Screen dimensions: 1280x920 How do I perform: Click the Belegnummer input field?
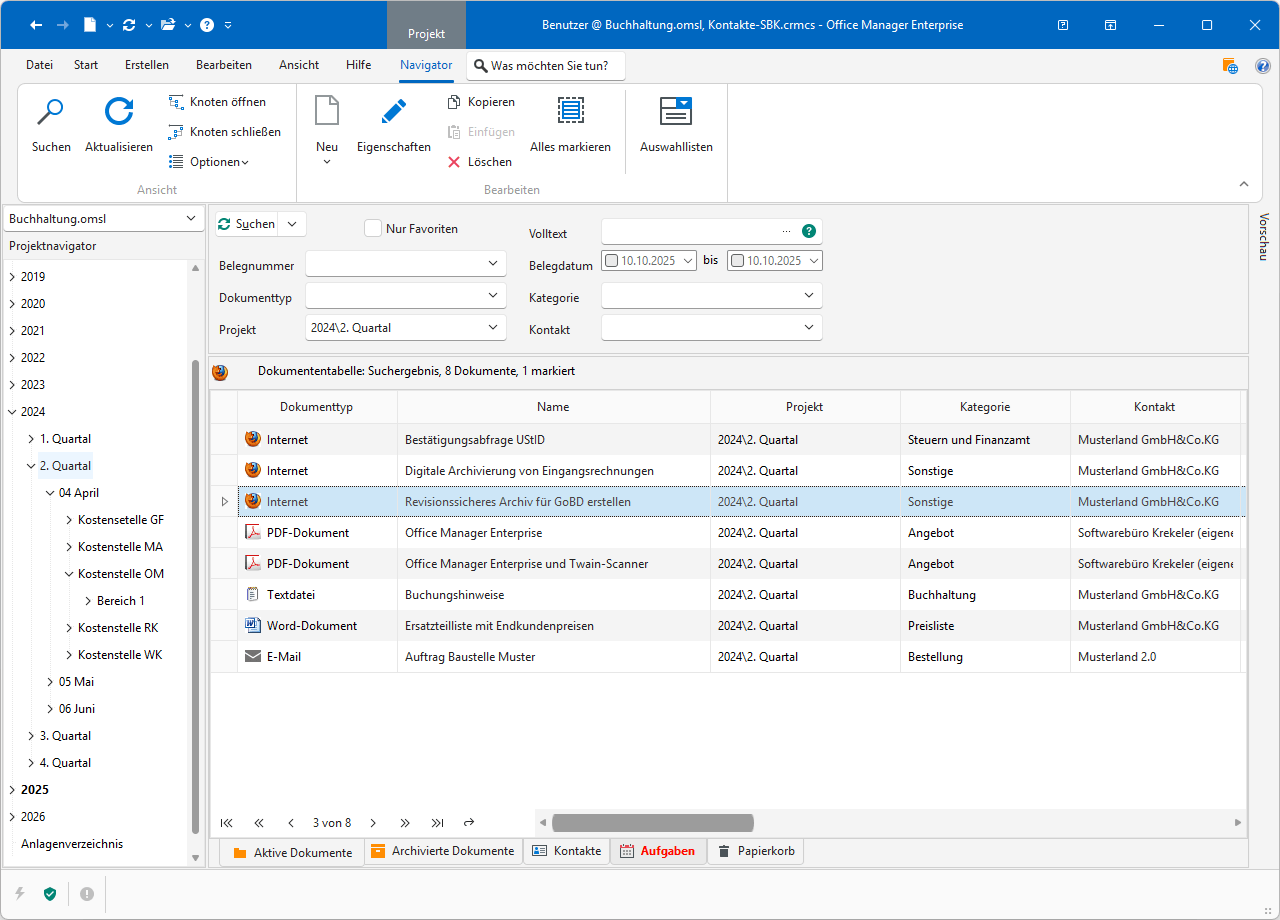(395, 264)
